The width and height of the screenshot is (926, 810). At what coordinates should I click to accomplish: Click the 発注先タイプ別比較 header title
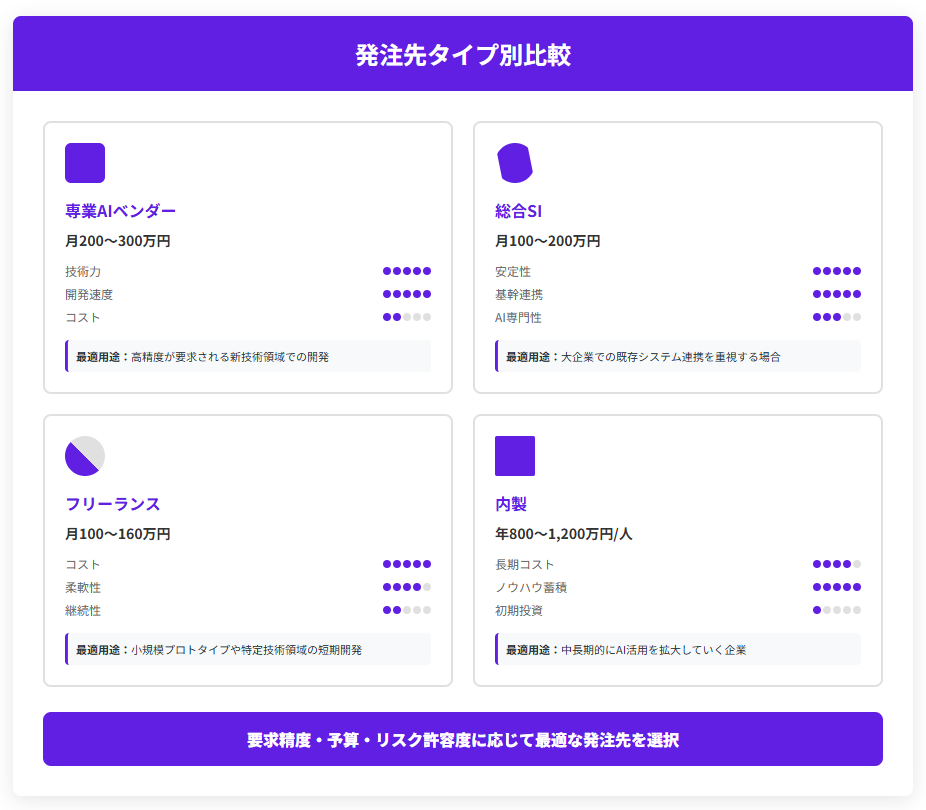[463, 55]
